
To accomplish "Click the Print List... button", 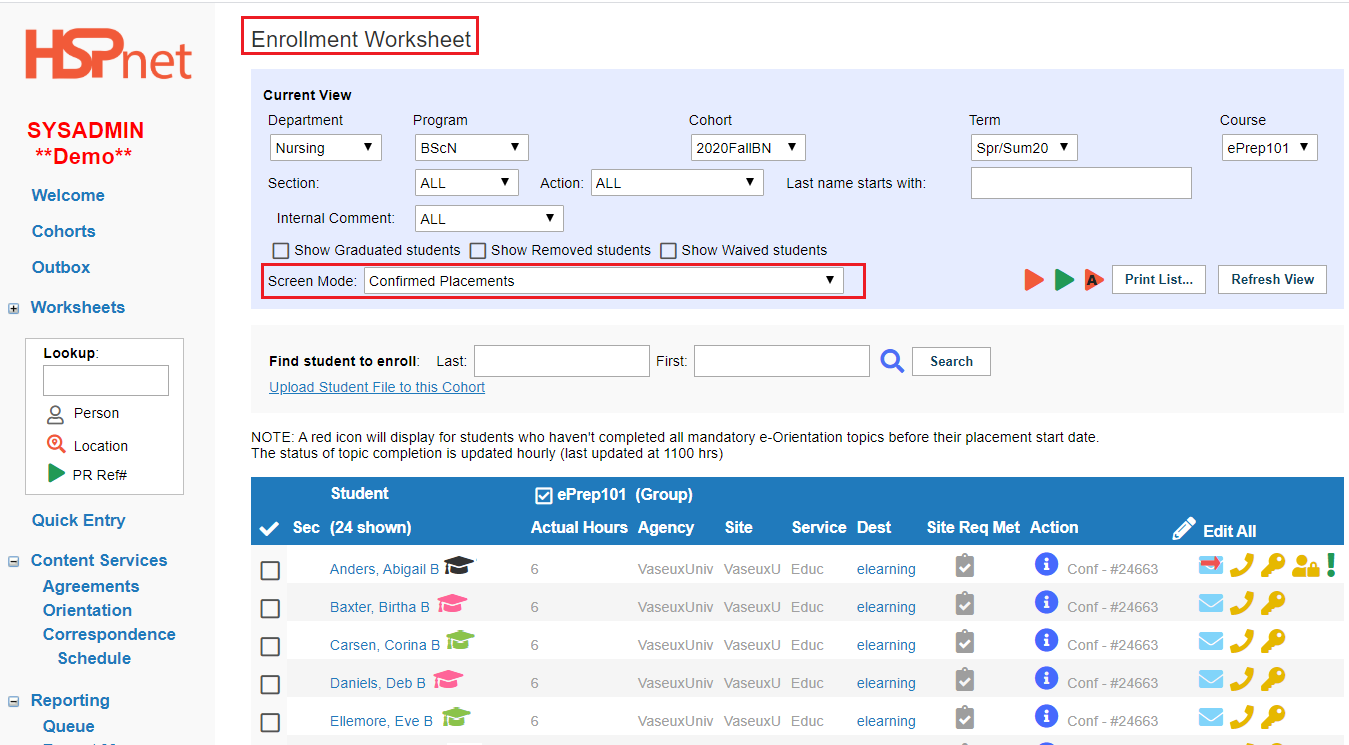I will (x=1159, y=280).
